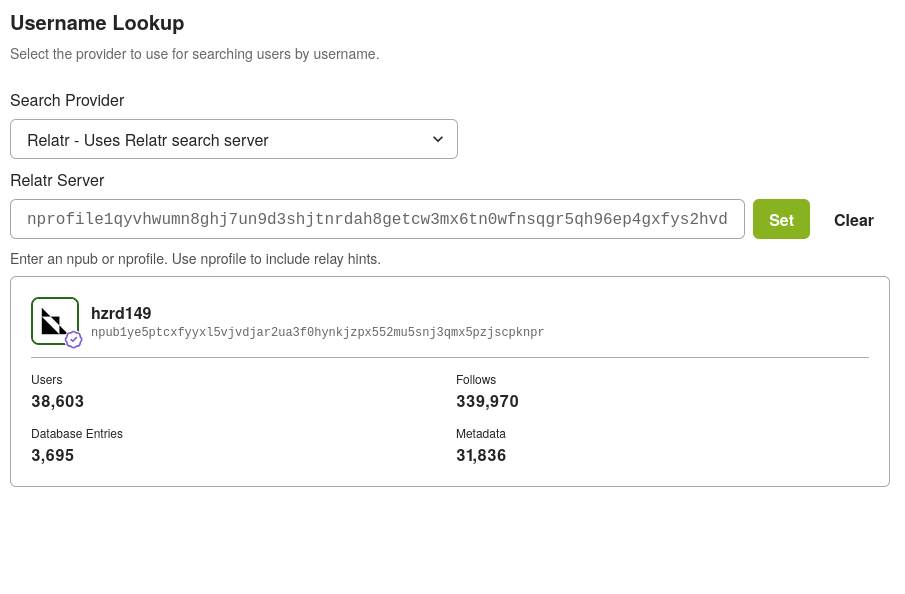Screen dimensions: 905x594
Task: Click the purple verified checkmark badge
Action: coord(74,340)
